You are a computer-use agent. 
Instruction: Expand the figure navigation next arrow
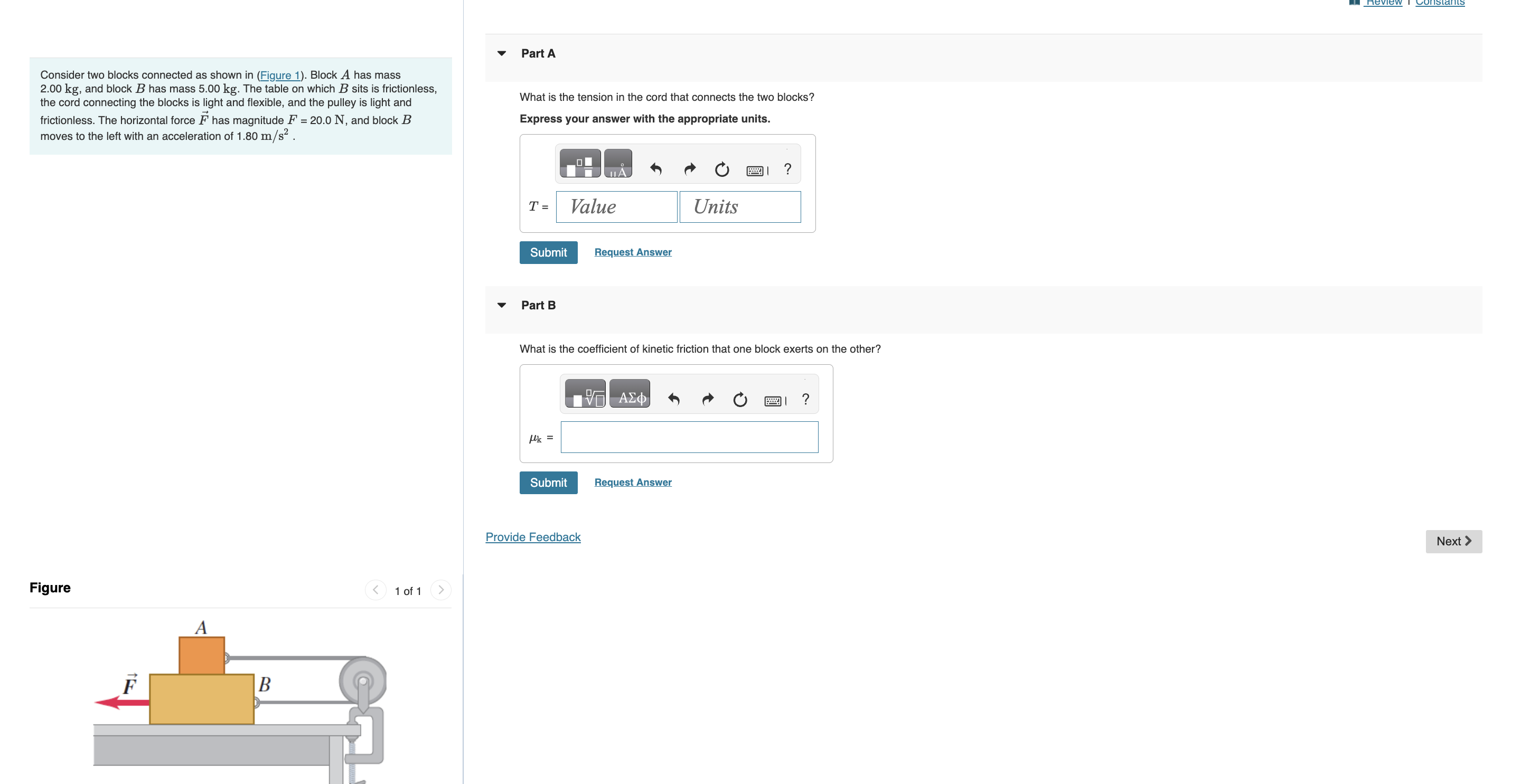(441, 589)
